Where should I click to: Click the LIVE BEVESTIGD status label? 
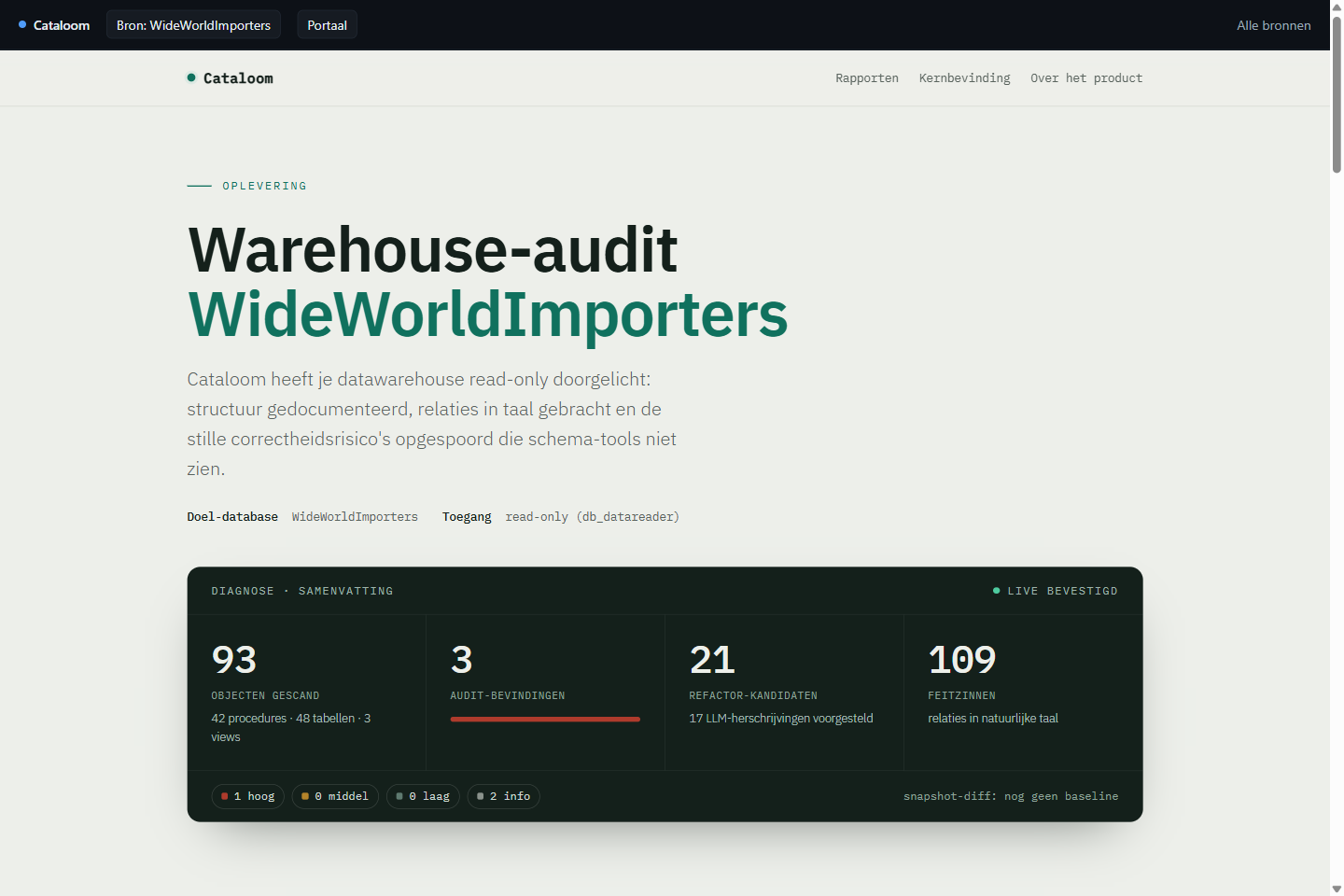pos(1056,591)
